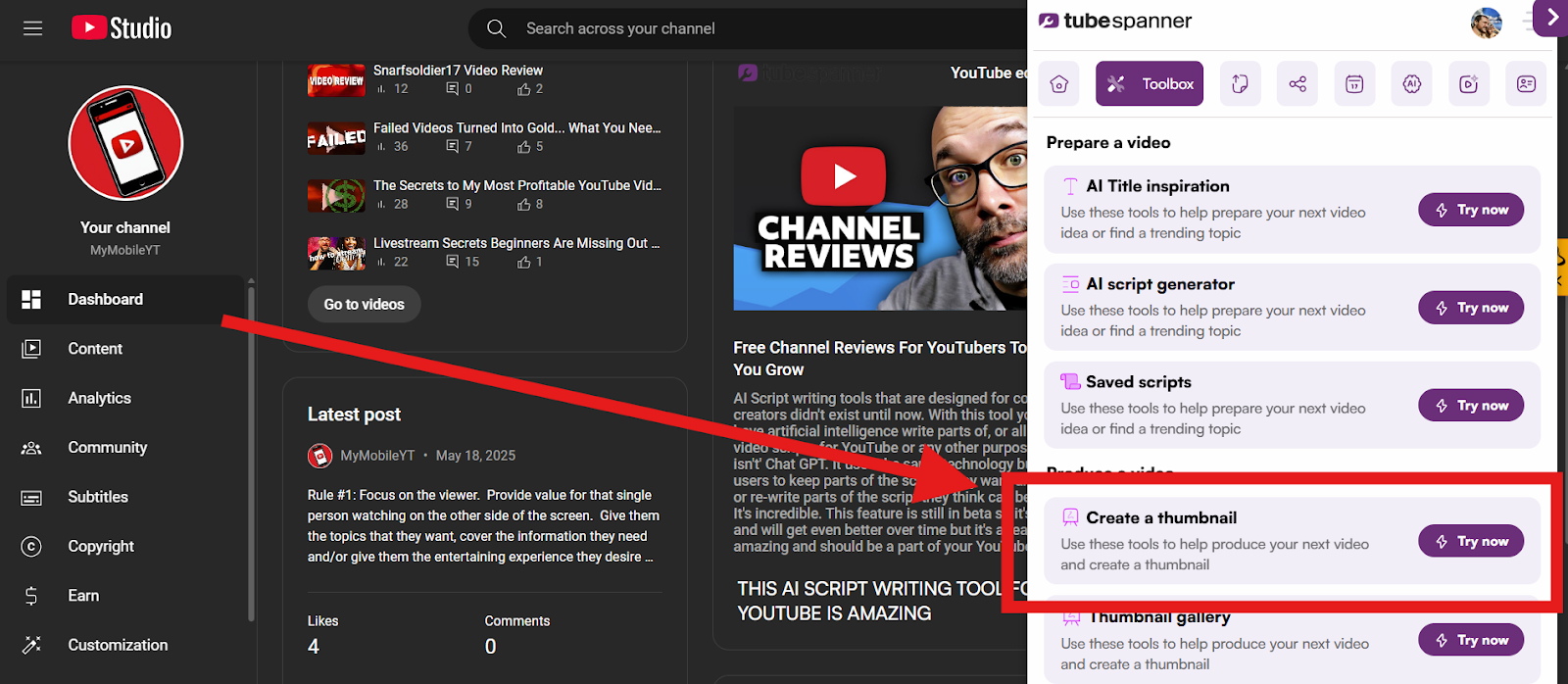Screen dimensions: 1568x684
Task: Click the Saved scripts heading
Action: tap(1139, 382)
